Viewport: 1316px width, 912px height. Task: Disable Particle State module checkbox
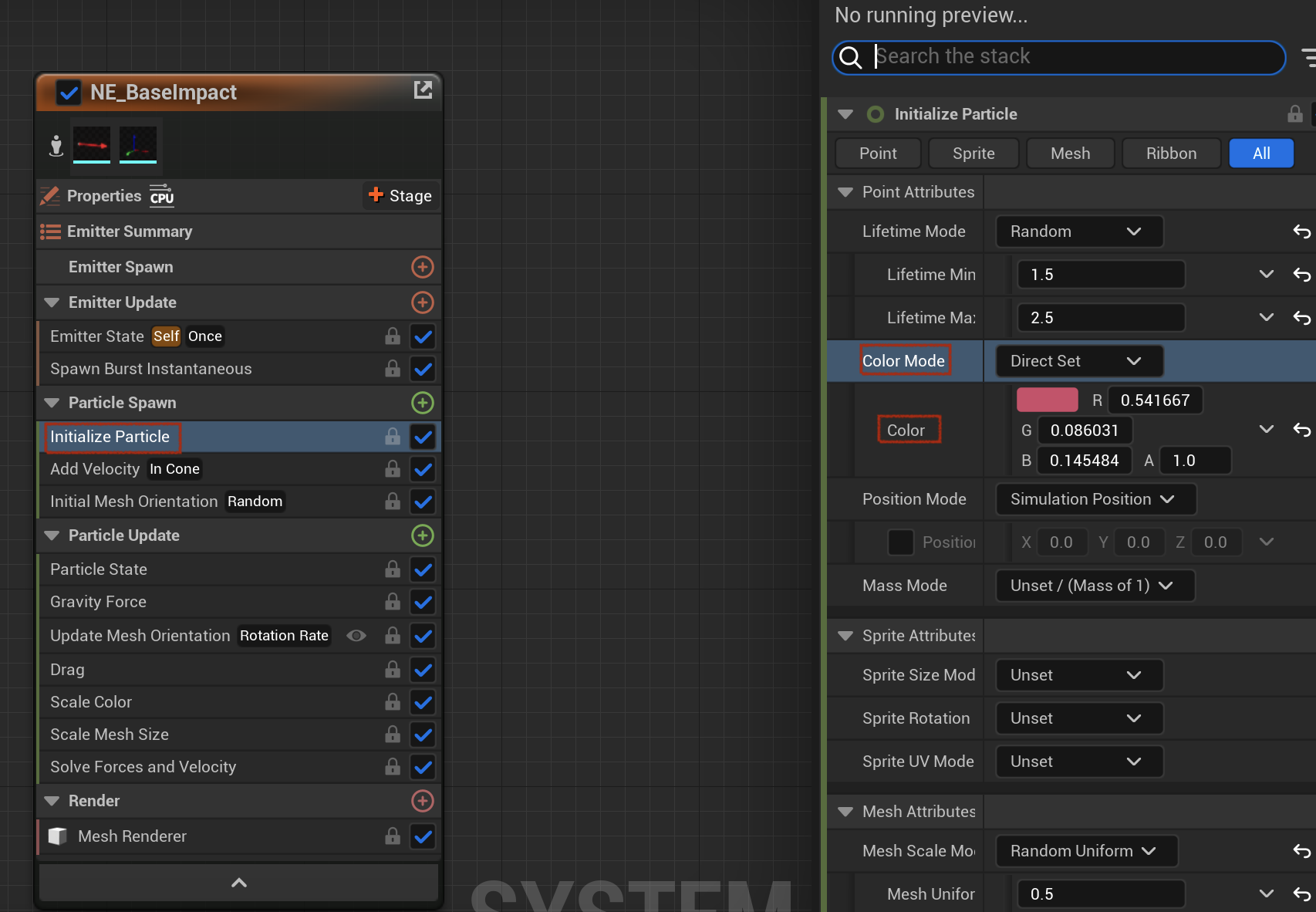(x=423, y=569)
